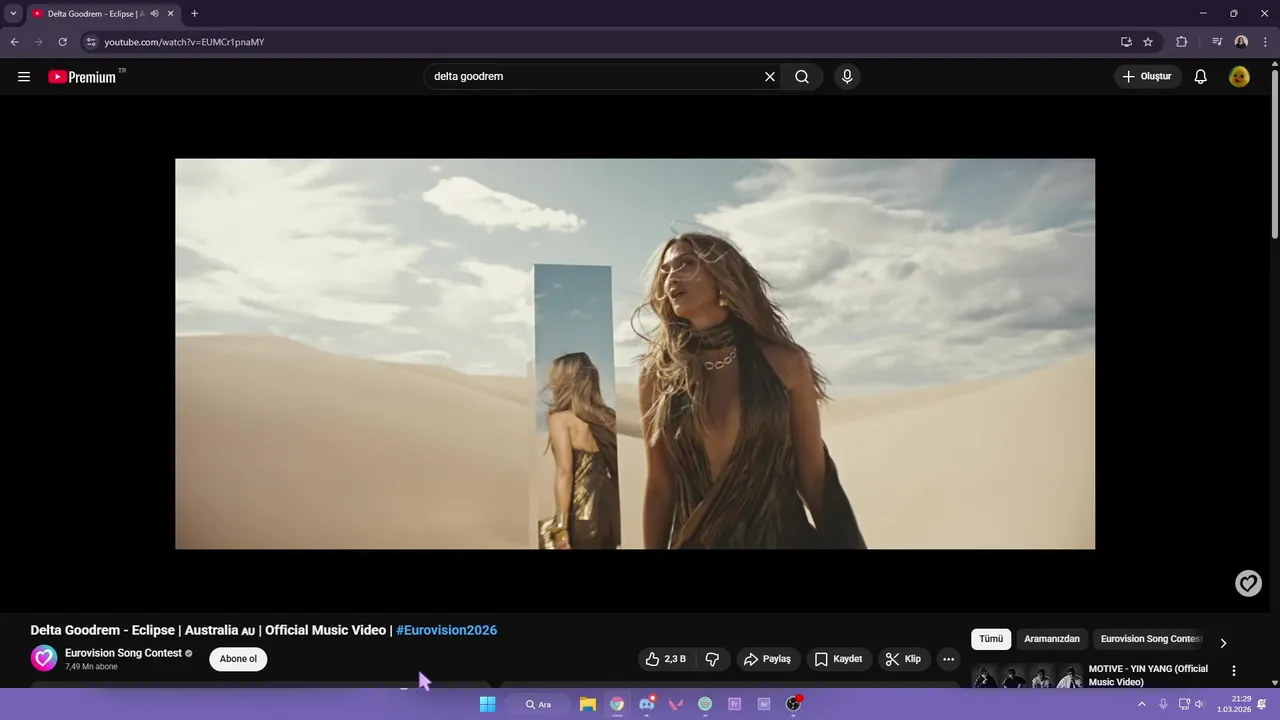Viewport: 1280px width, 720px height.
Task: Open OBS Studio from the taskbar
Action: click(793, 704)
